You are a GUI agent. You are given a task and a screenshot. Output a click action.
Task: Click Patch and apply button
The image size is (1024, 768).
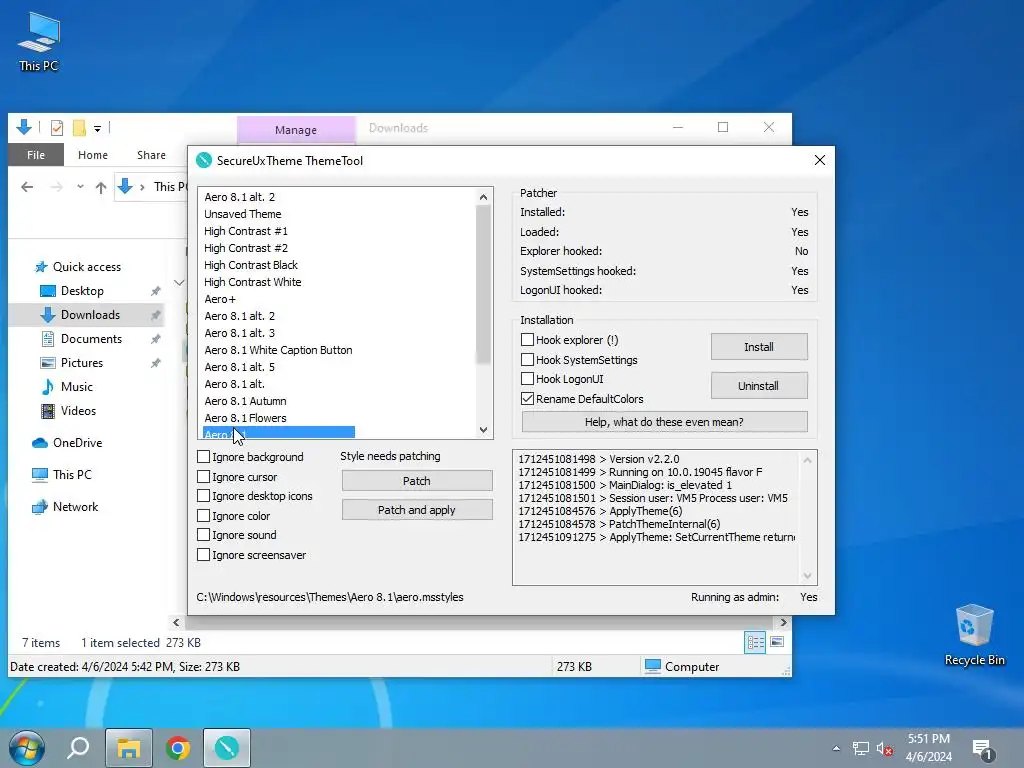click(417, 510)
